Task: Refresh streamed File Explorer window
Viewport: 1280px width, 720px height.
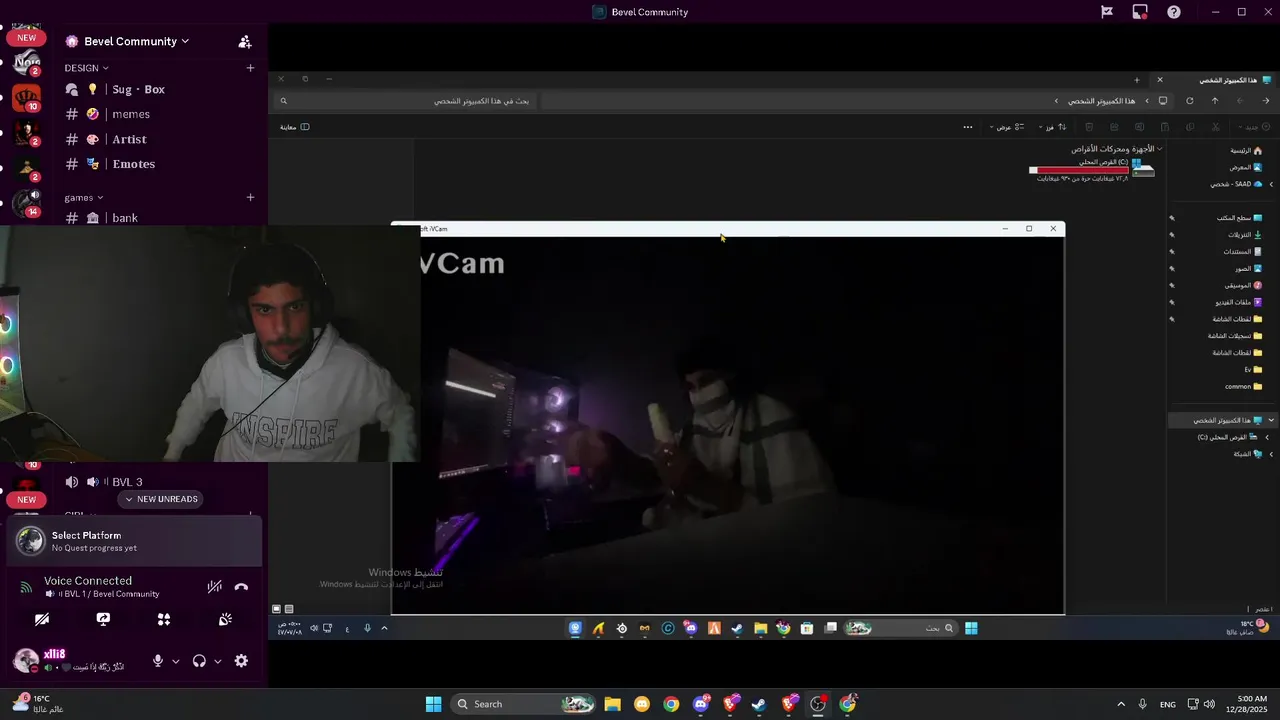Action: [1189, 101]
